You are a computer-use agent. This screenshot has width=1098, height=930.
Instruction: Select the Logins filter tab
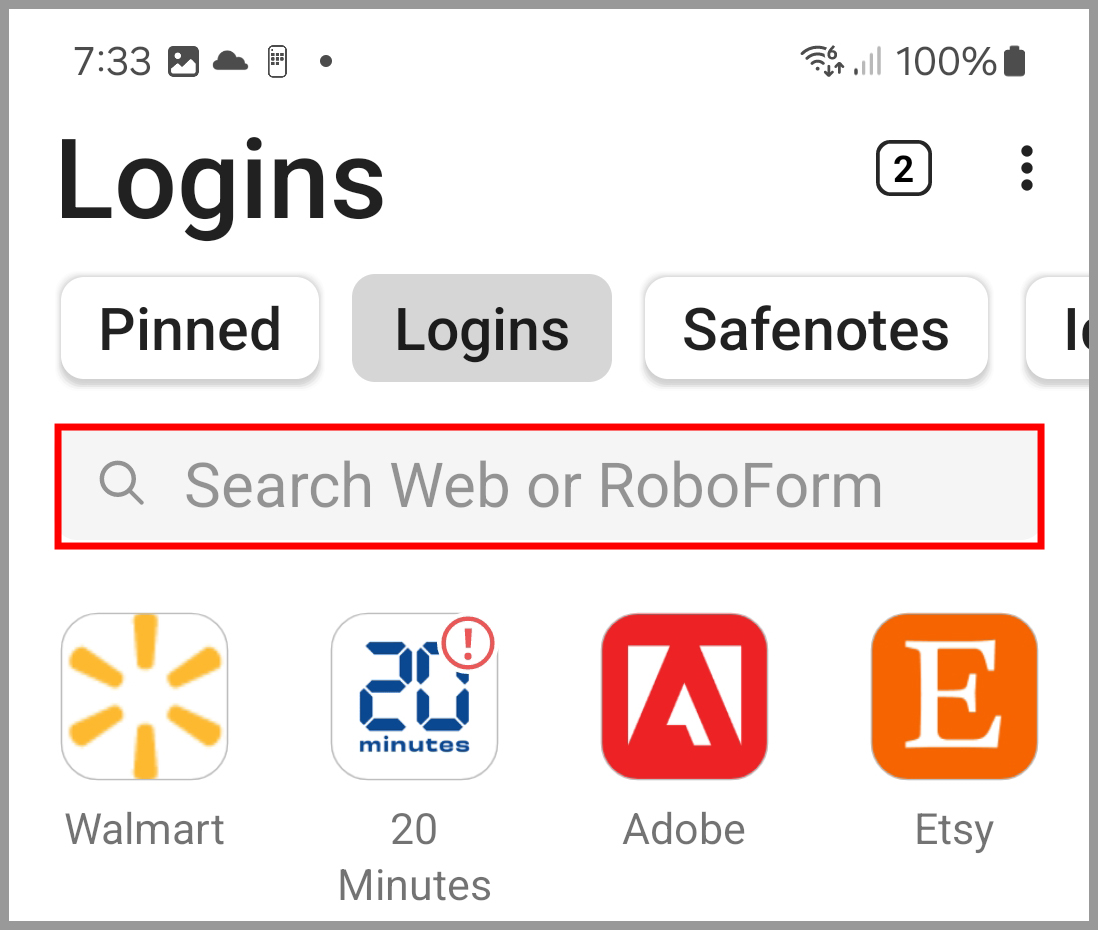pos(482,329)
